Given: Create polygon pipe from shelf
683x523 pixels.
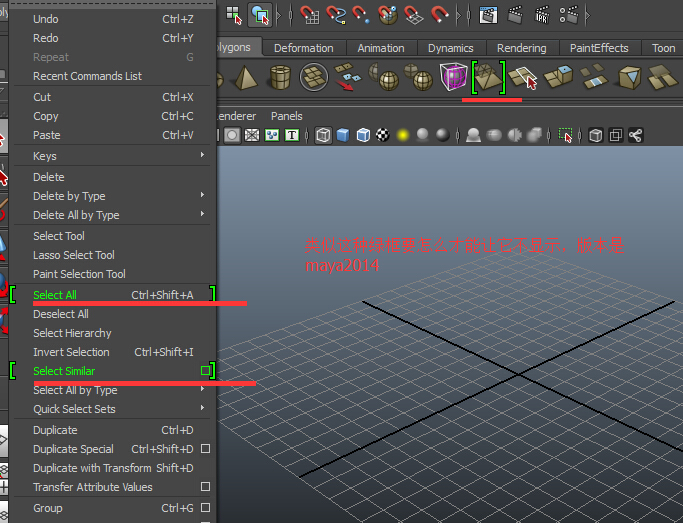Looking at the screenshot, I should 280,78.
